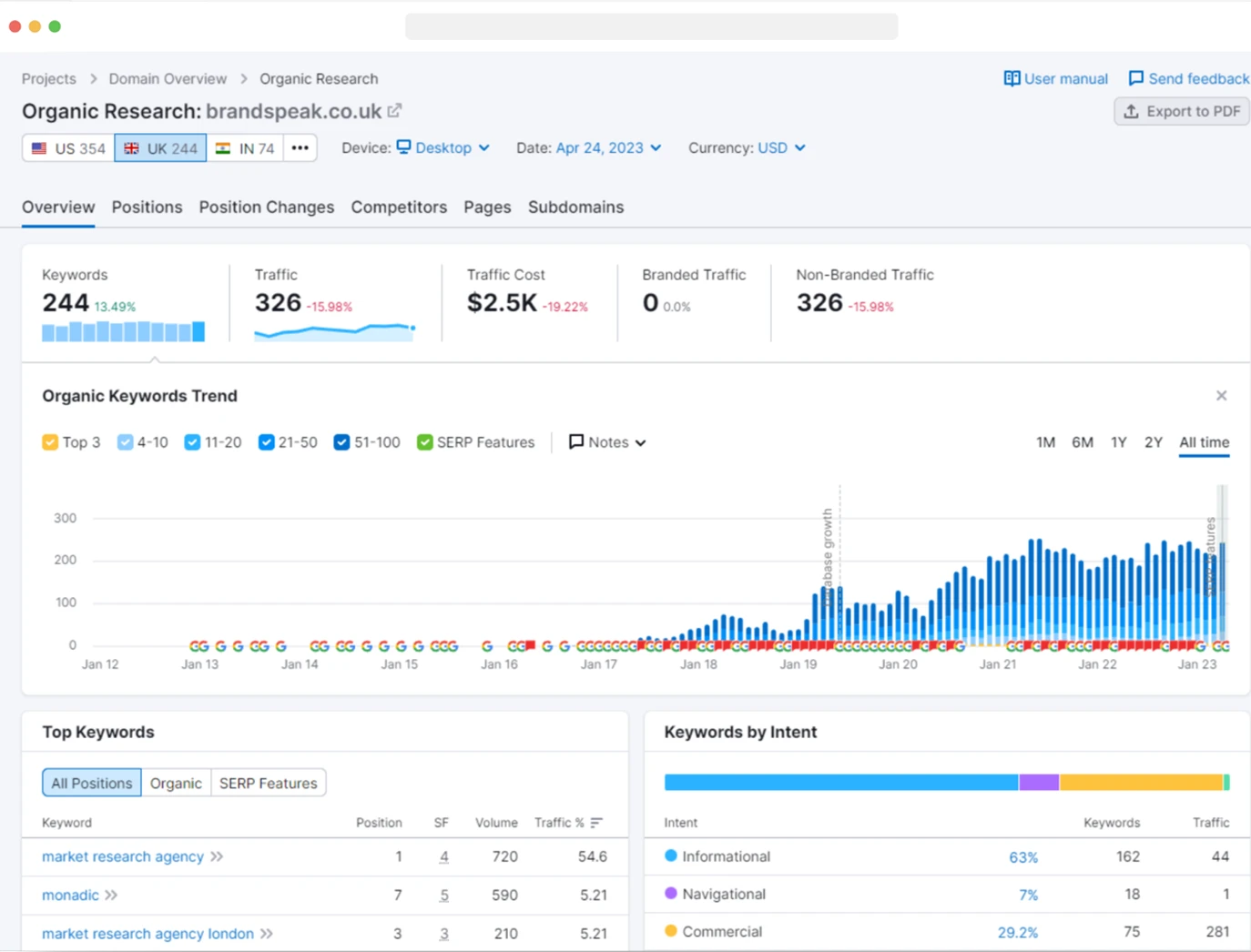Screen dimensions: 1251x952
Task: Click arrows icon next to monadic keyword
Action: (111, 896)
